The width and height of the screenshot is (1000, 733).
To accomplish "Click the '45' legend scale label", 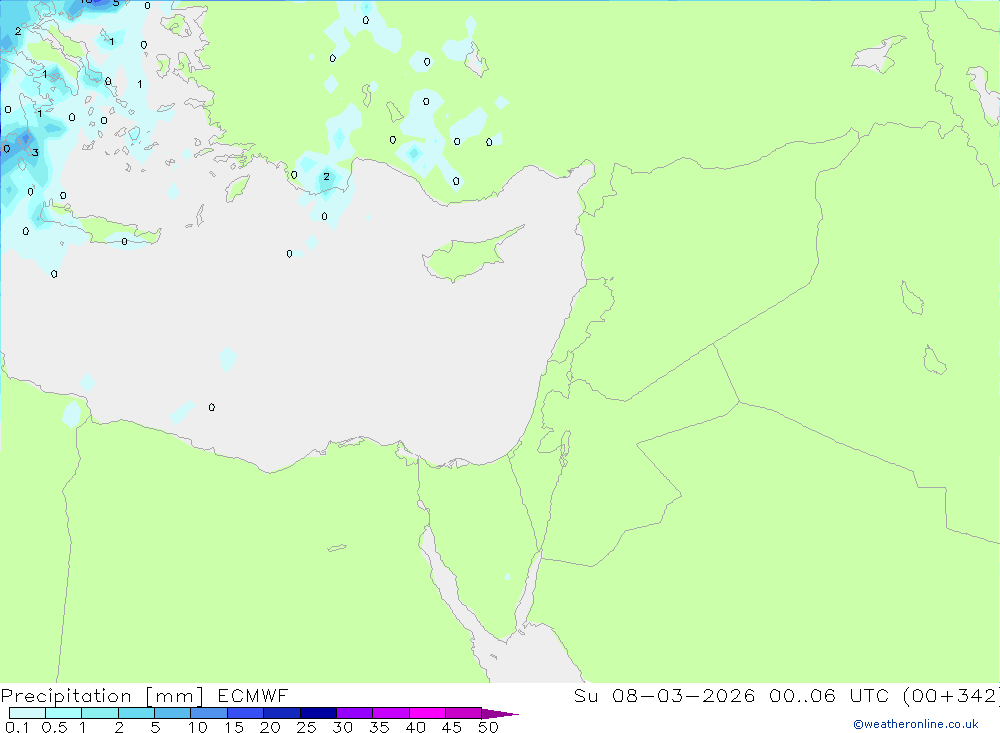I will tap(452, 727).
